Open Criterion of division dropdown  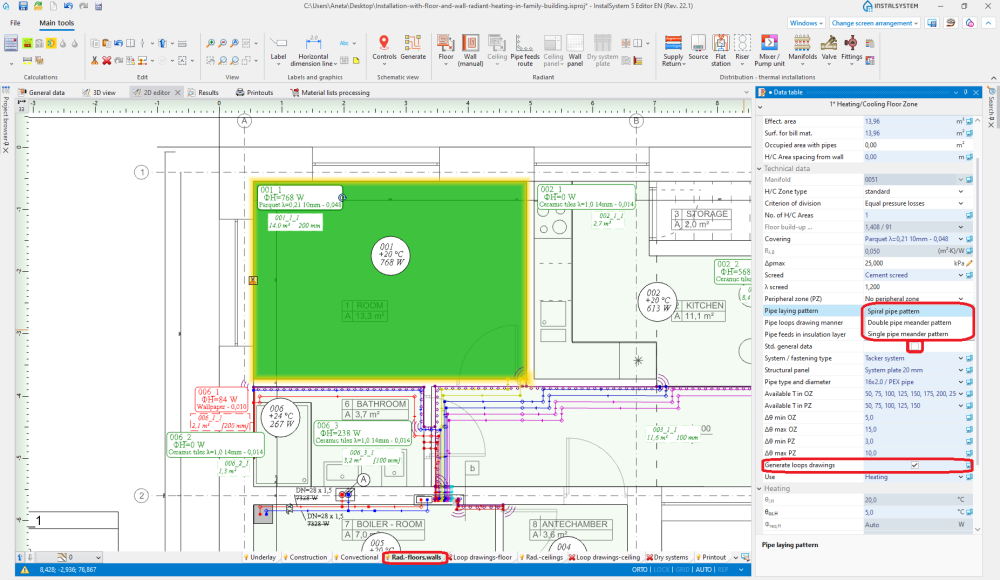[x=960, y=204]
